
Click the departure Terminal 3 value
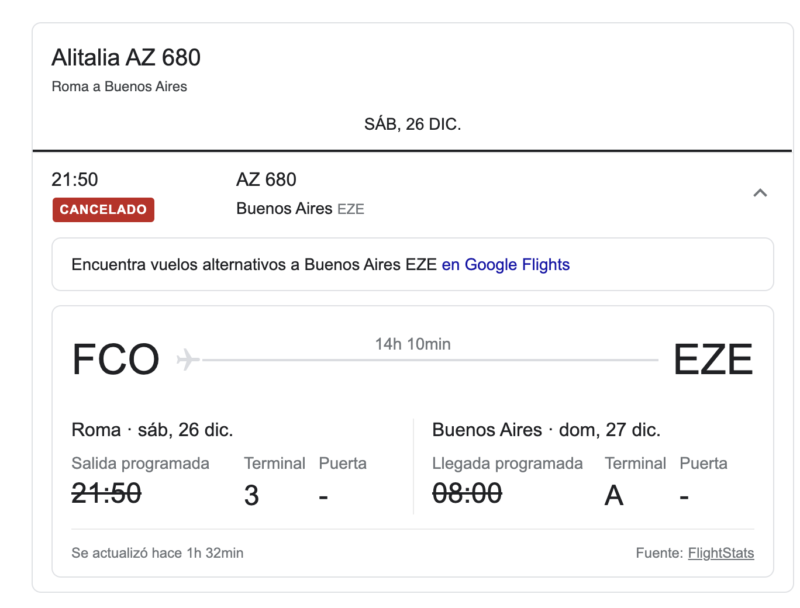point(252,494)
